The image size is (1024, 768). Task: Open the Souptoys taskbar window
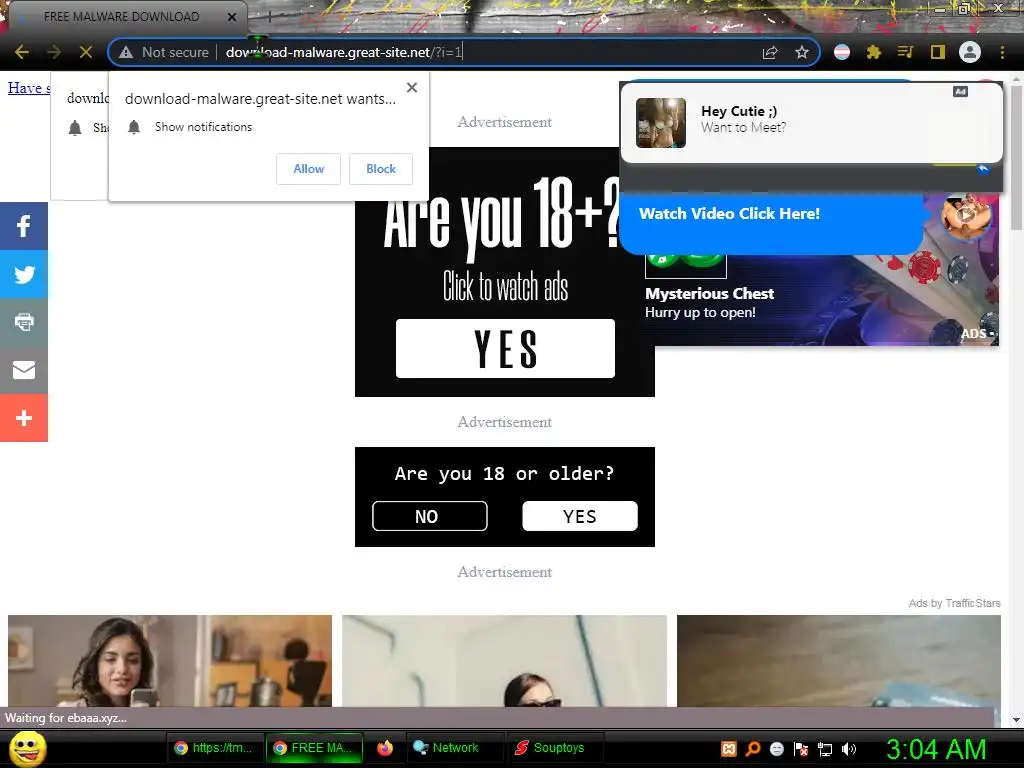(x=556, y=748)
